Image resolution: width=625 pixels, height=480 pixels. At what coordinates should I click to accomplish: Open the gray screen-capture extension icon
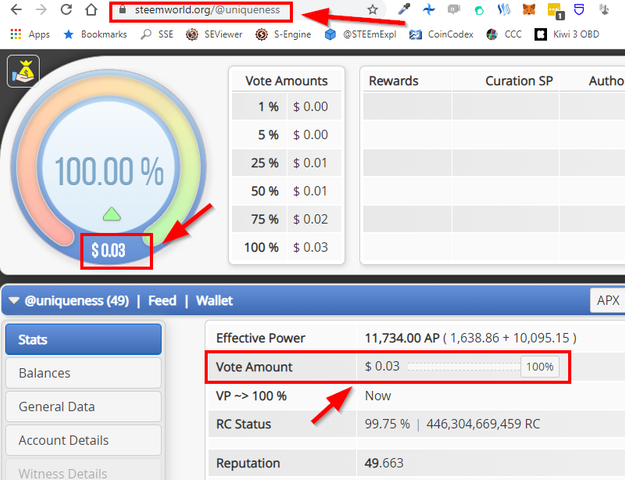(x=454, y=9)
